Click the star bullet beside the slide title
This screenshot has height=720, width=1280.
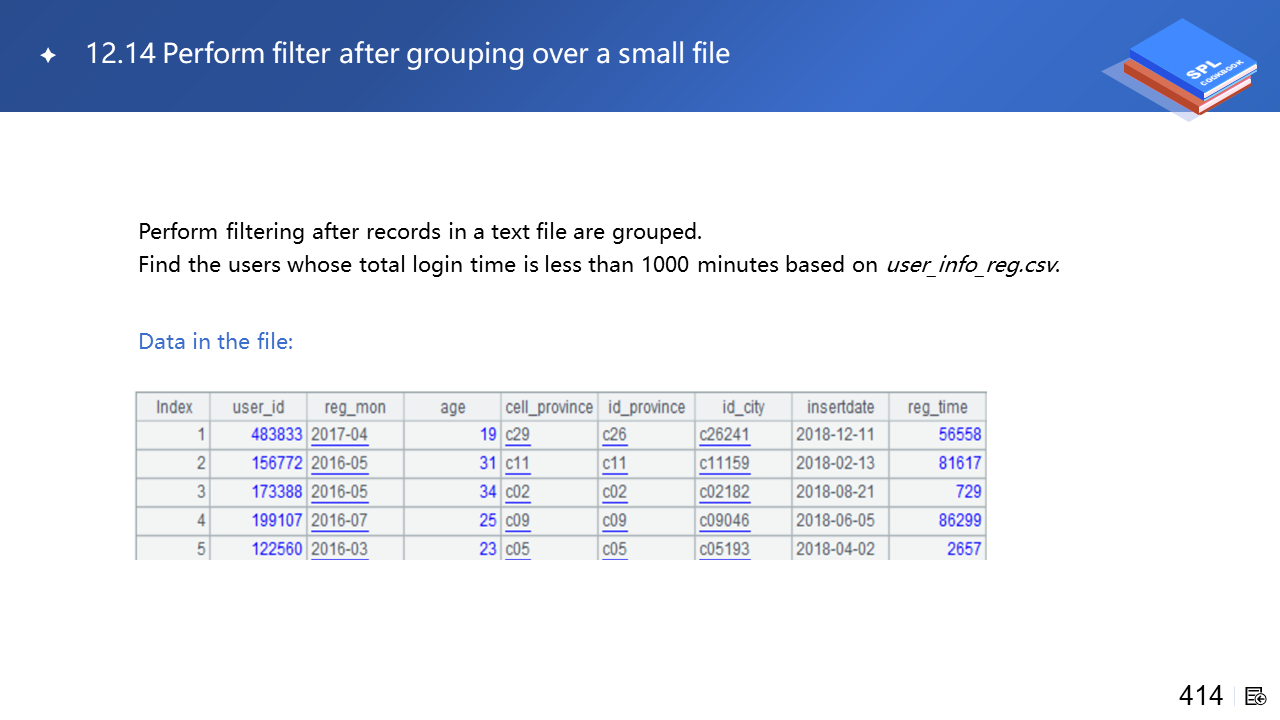click(47, 56)
